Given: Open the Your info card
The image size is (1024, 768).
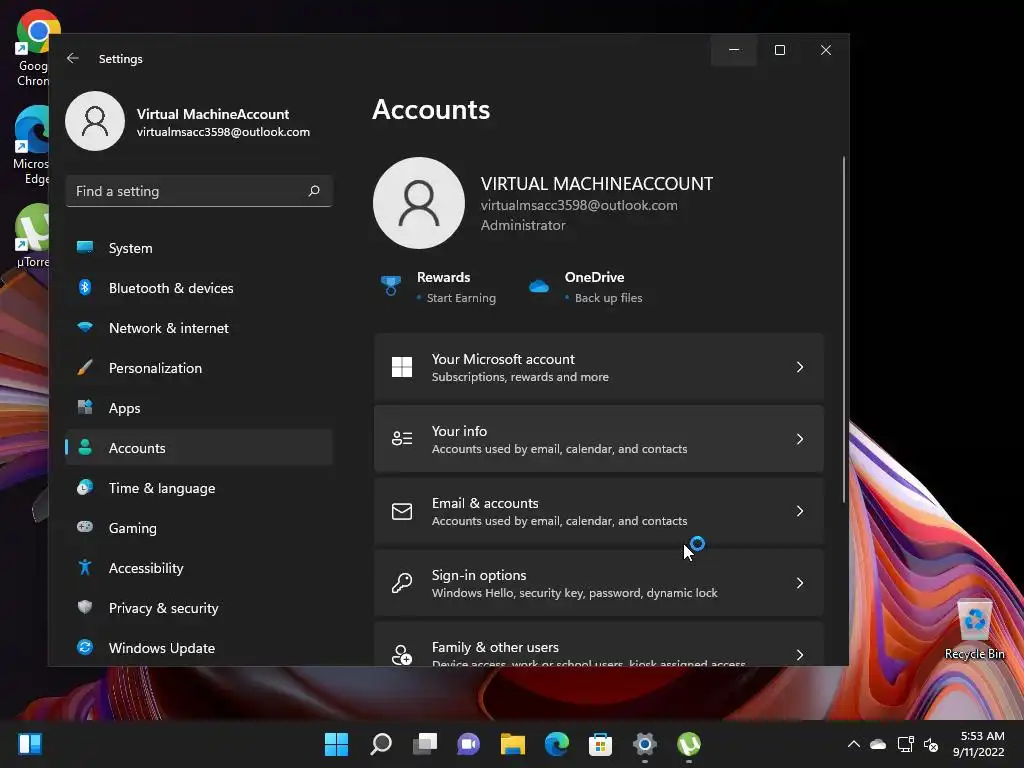Looking at the screenshot, I should [x=599, y=439].
